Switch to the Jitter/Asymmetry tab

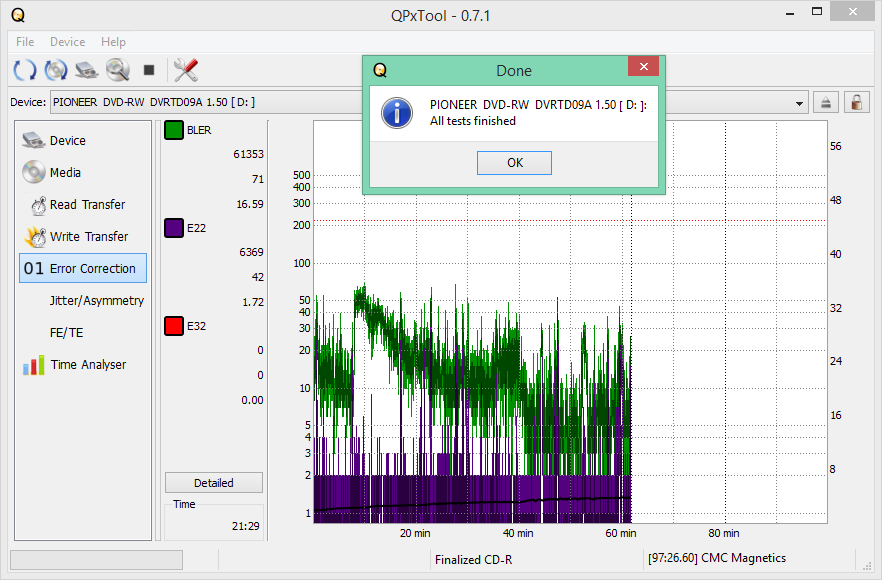point(97,300)
